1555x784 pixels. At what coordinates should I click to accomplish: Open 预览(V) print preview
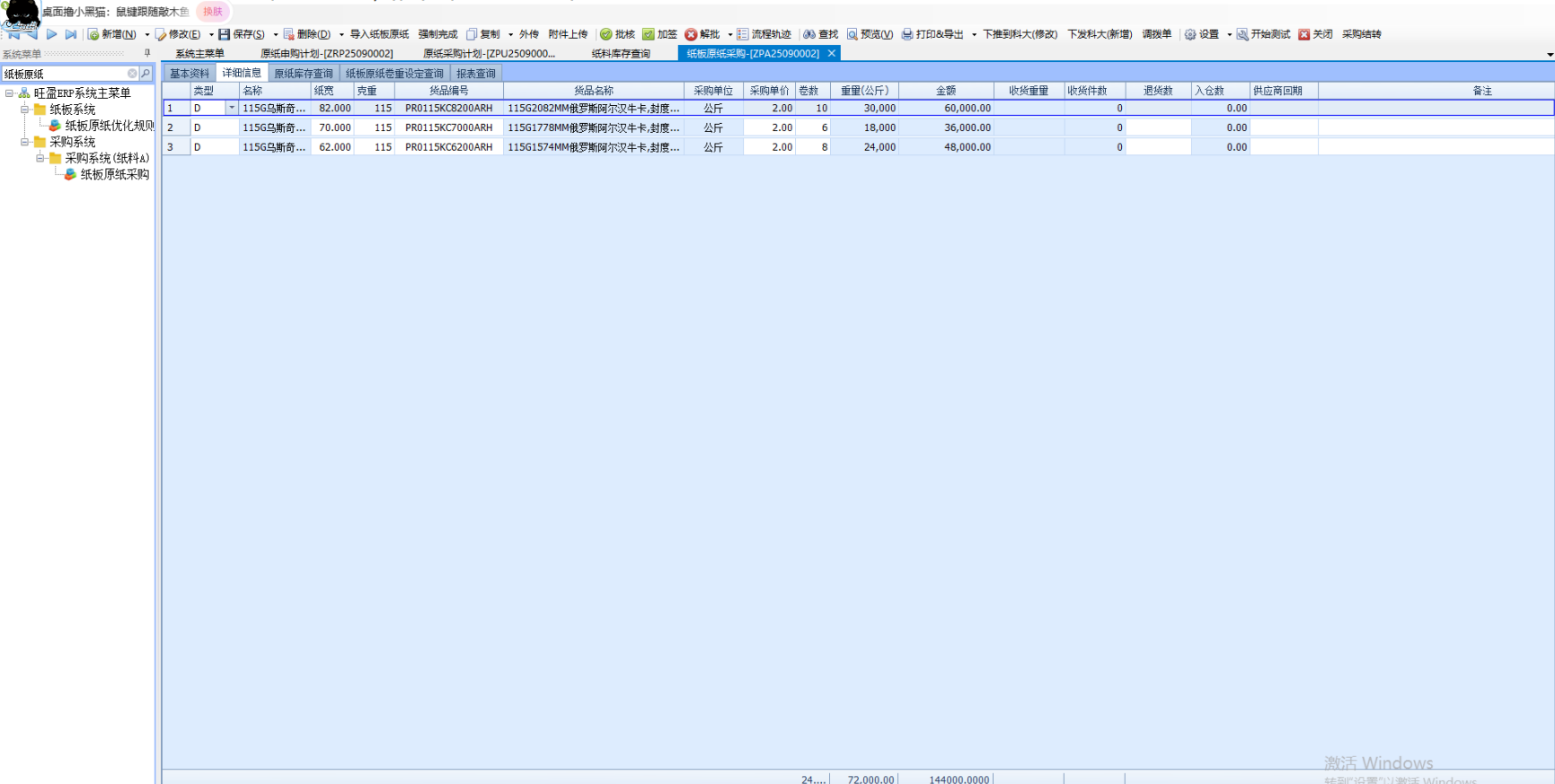click(x=870, y=34)
